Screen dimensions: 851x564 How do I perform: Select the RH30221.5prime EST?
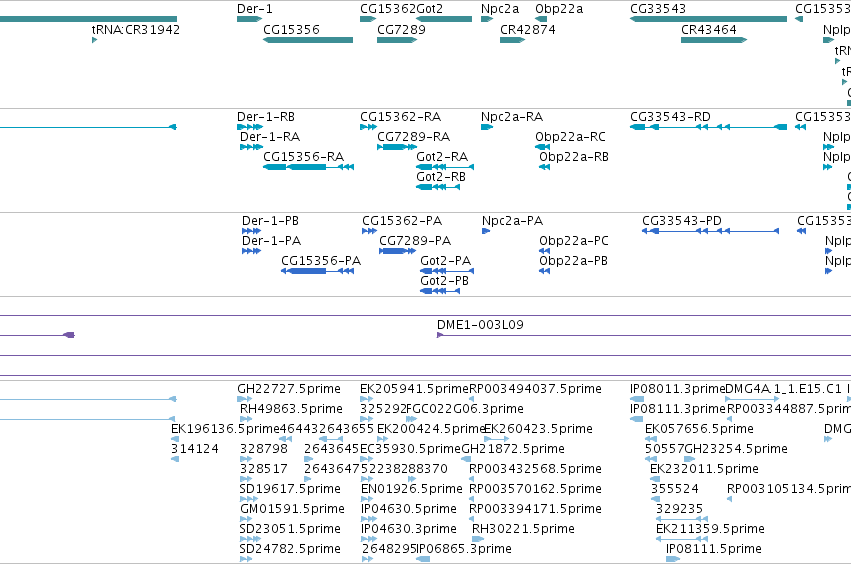pyautogui.click(x=478, y=539)
